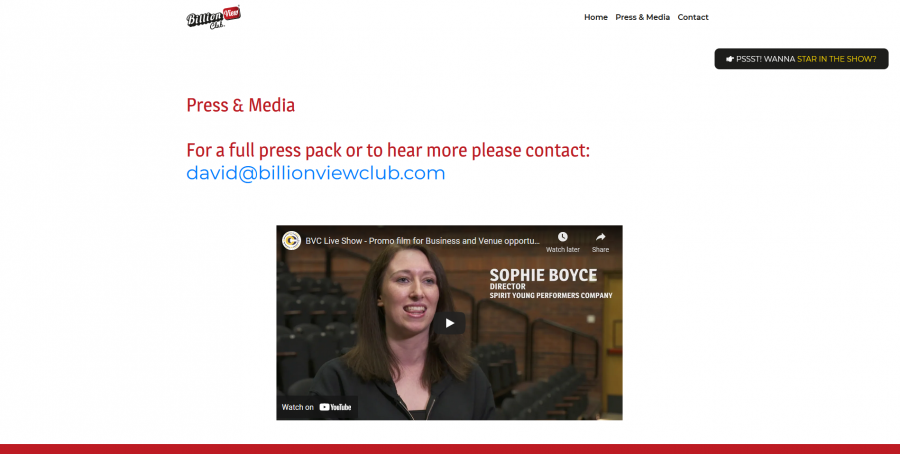Click the 'For a full press pack' text
Viewport: 900px width, 454px height.
[x=388, y=150]
